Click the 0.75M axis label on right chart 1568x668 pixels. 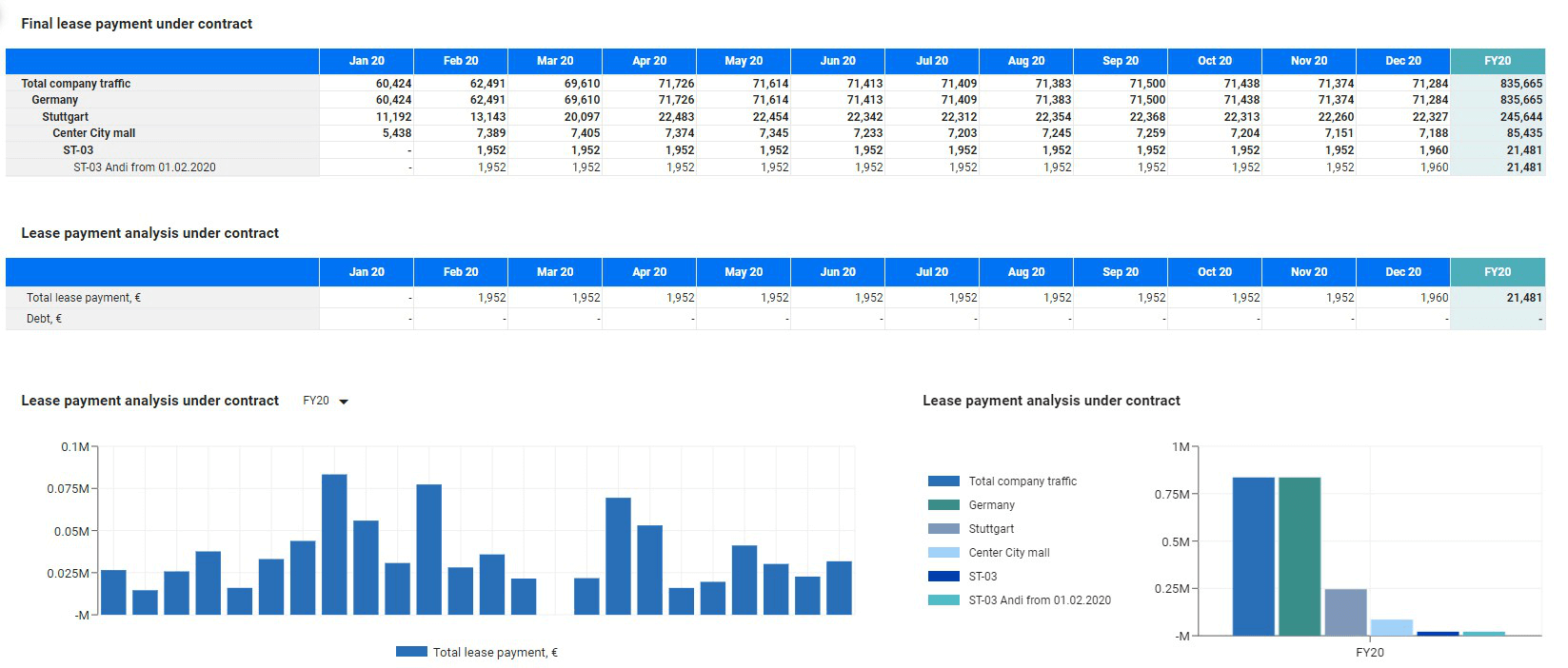[x=1171, y=495]
